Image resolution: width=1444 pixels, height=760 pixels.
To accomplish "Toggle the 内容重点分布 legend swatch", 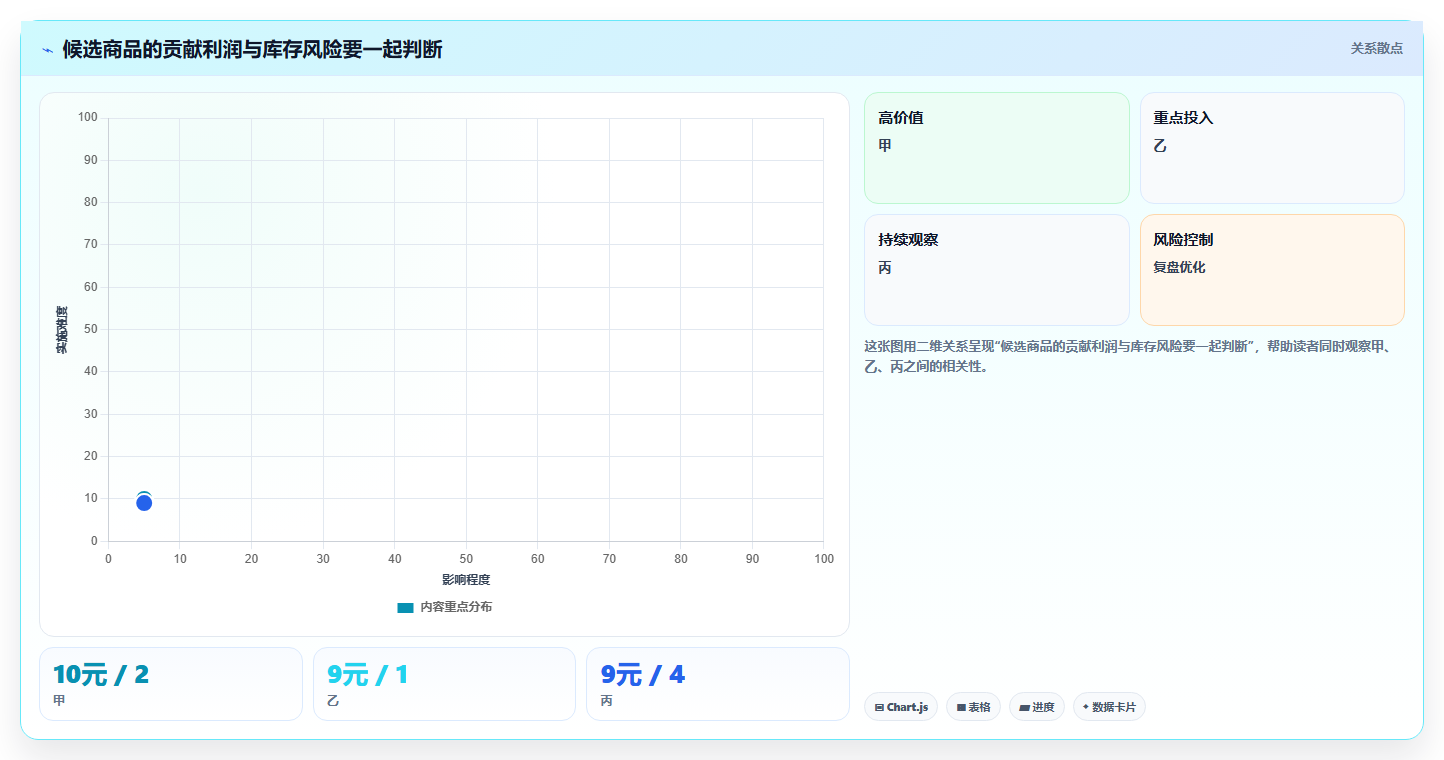I will click(x=405, y=608).
